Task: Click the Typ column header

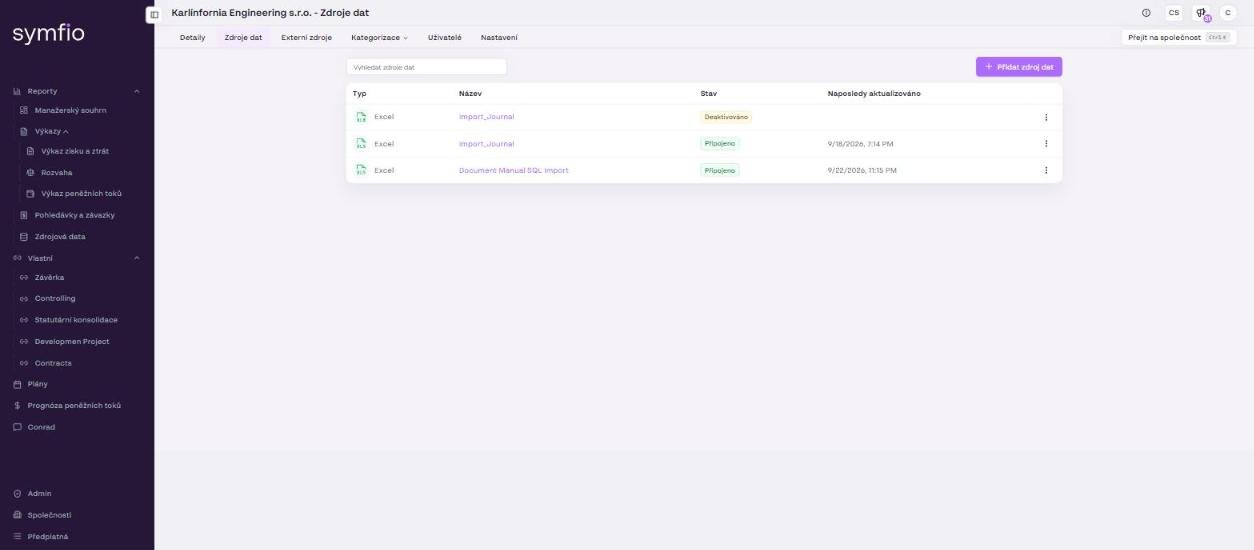Action: [x=360, y=93]
